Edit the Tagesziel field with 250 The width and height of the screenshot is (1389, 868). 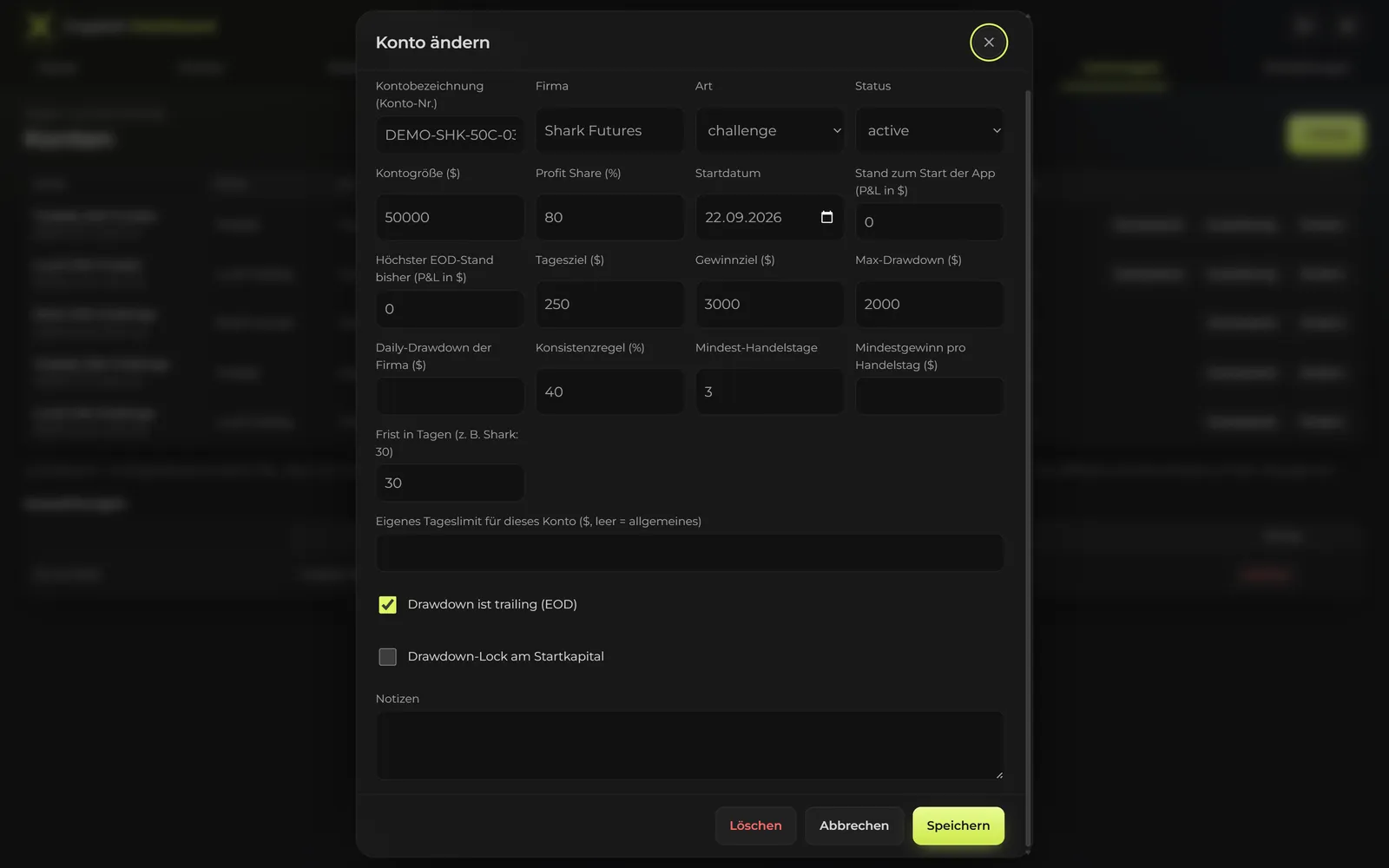click(x=609, y=304)
